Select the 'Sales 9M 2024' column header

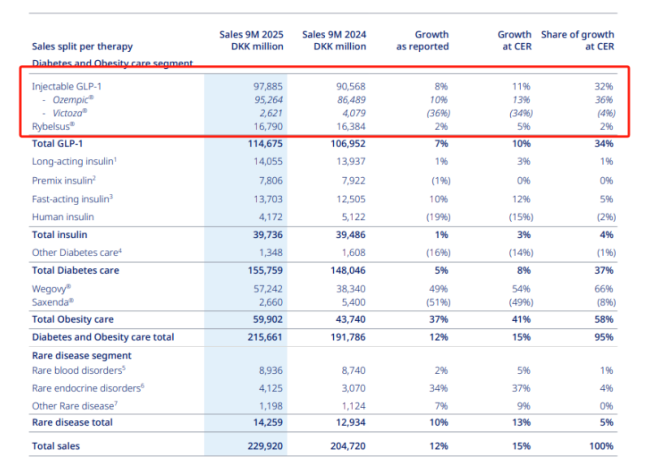tap(334, 40)
